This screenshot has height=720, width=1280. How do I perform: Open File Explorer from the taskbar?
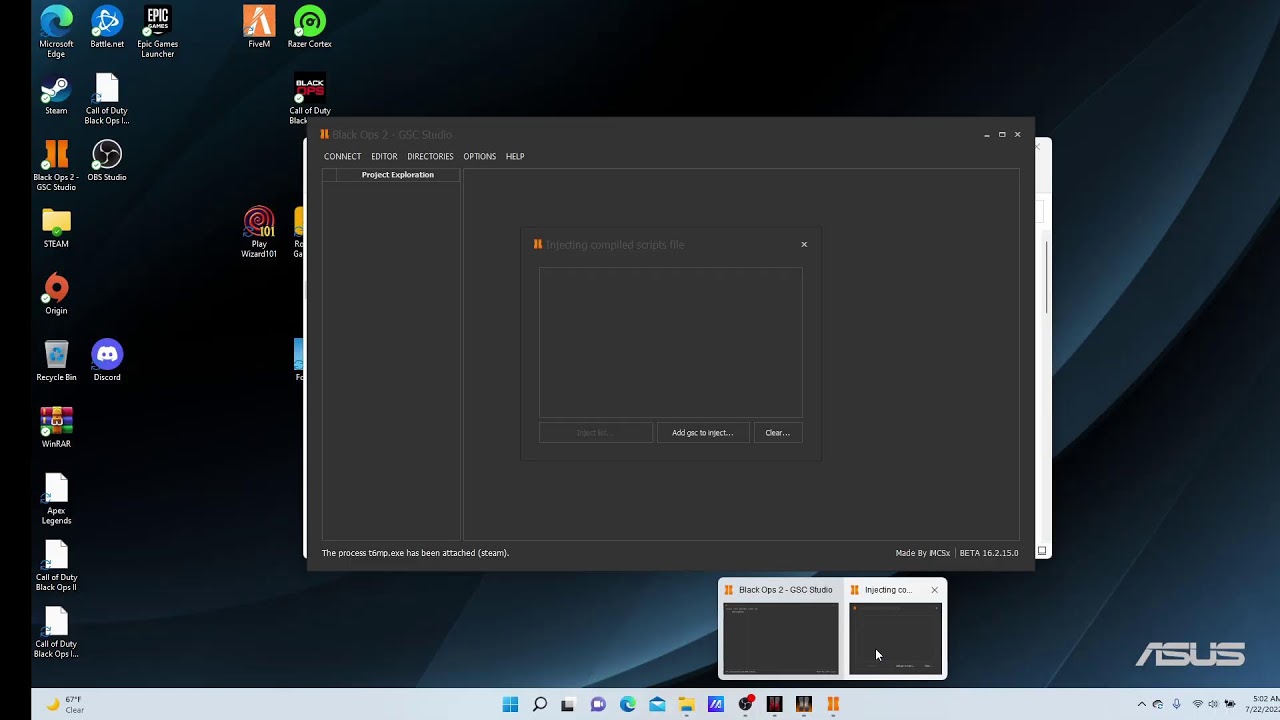point(686,704)
